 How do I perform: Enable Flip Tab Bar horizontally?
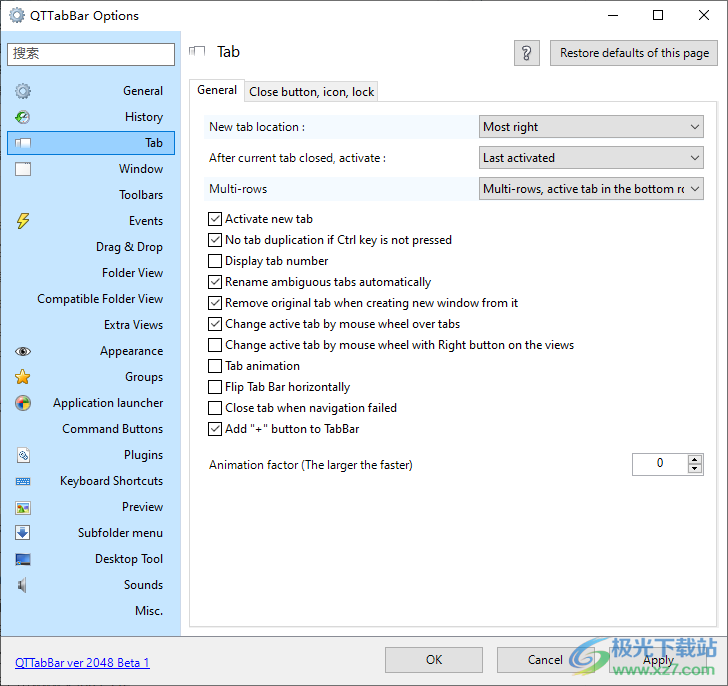click(214, 387)
